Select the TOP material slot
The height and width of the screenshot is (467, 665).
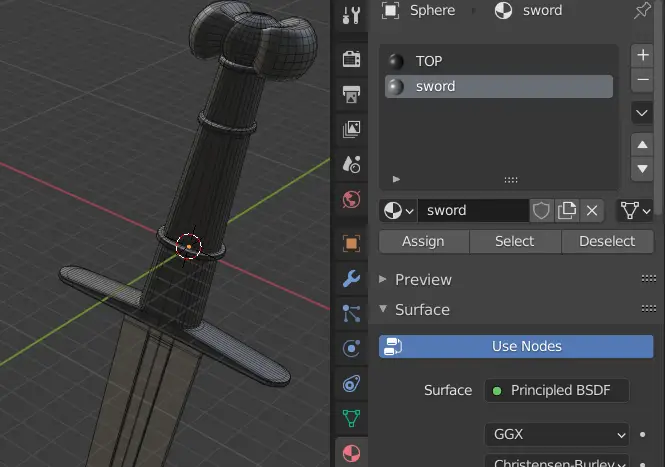coord(499,61)
